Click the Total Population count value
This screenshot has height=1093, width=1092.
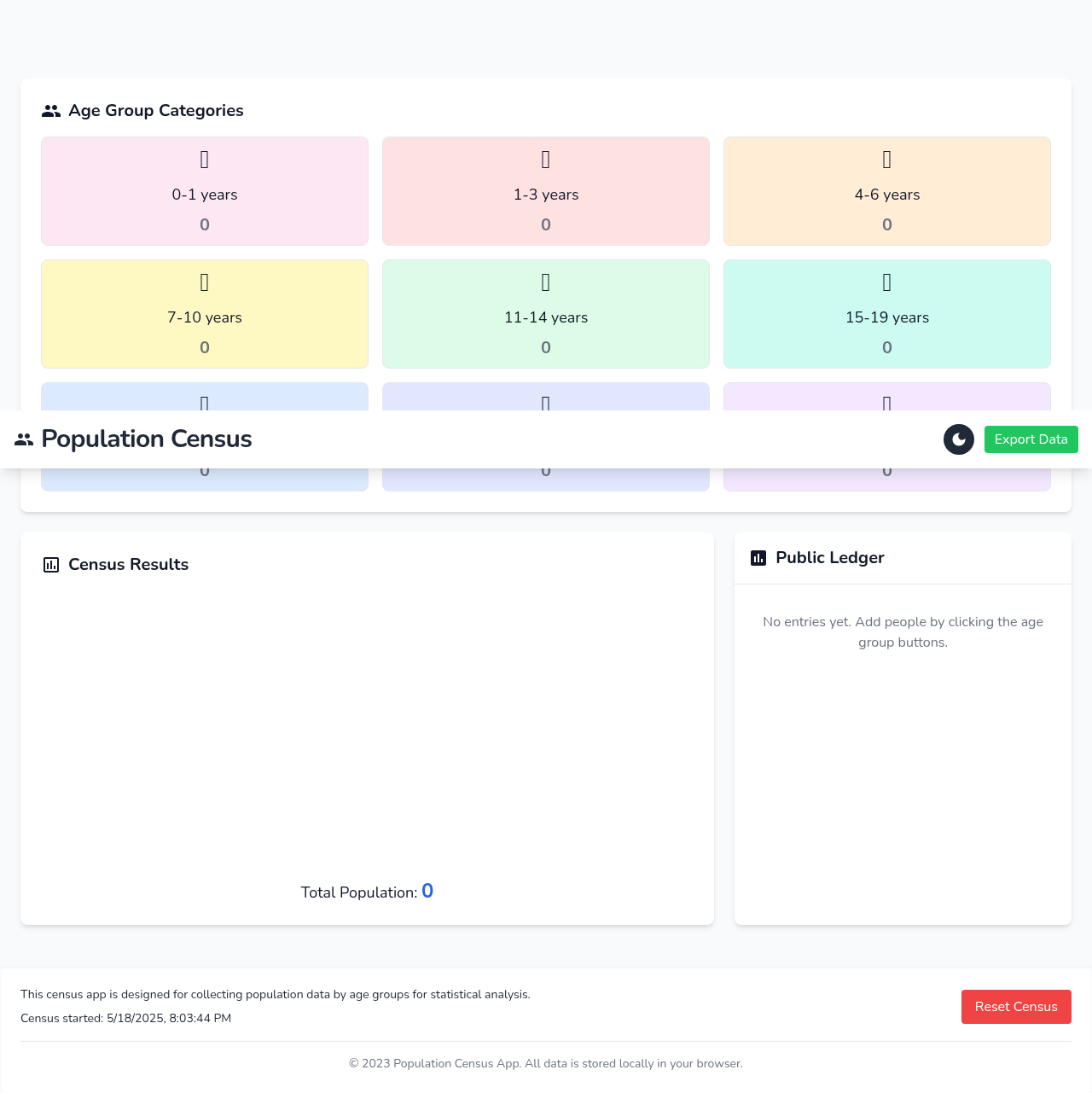pyautogui.click(x=427, y=891)
